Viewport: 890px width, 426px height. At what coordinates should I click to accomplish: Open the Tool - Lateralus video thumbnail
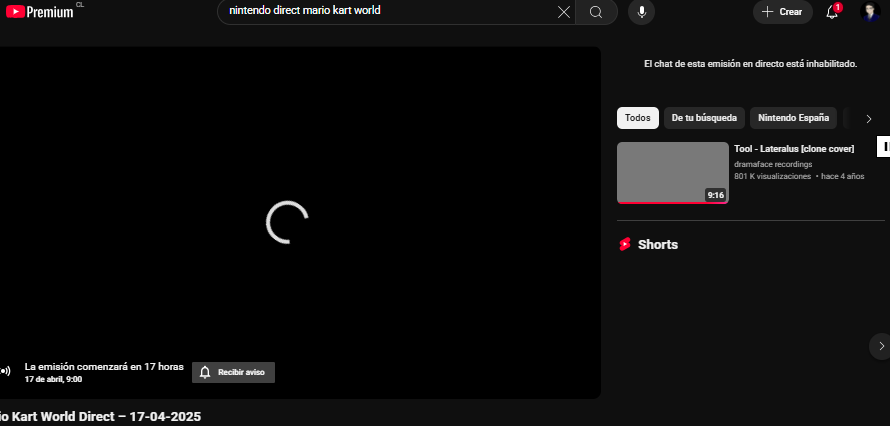click(673, 172)
